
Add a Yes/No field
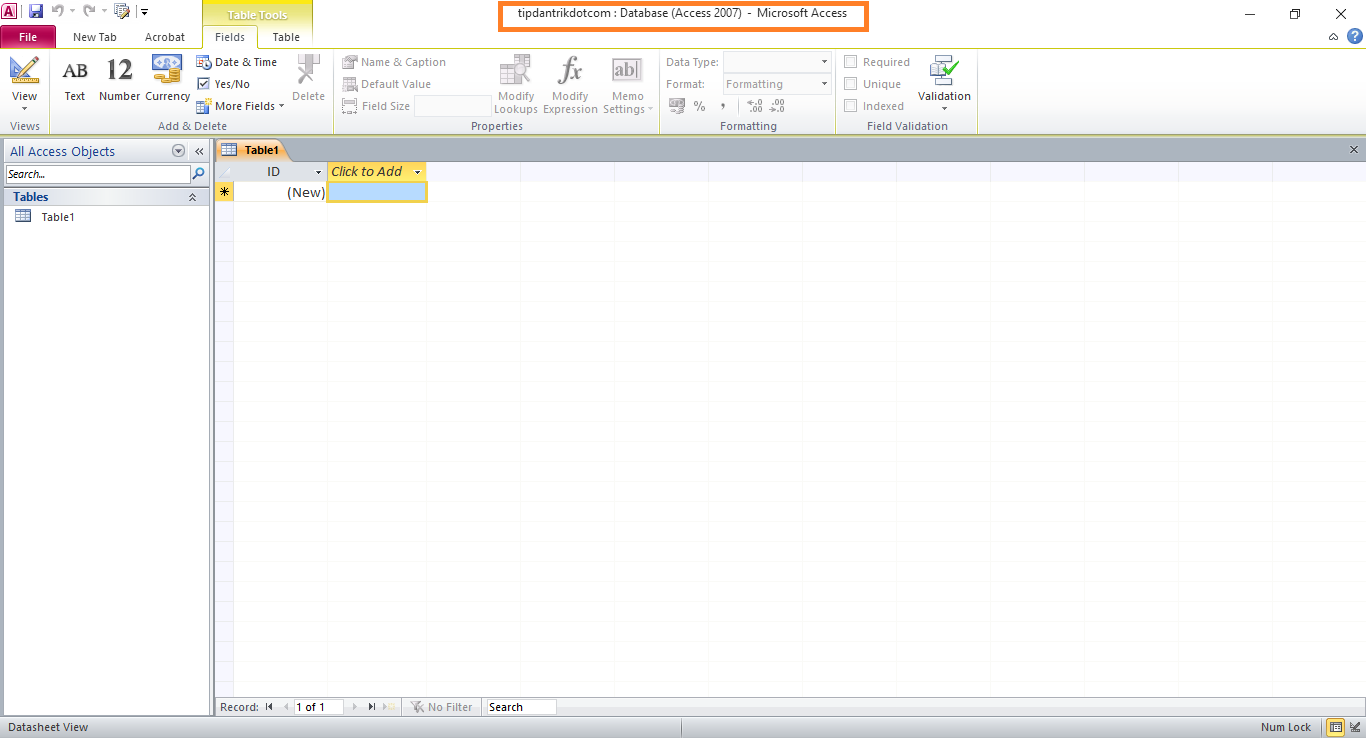224,84
